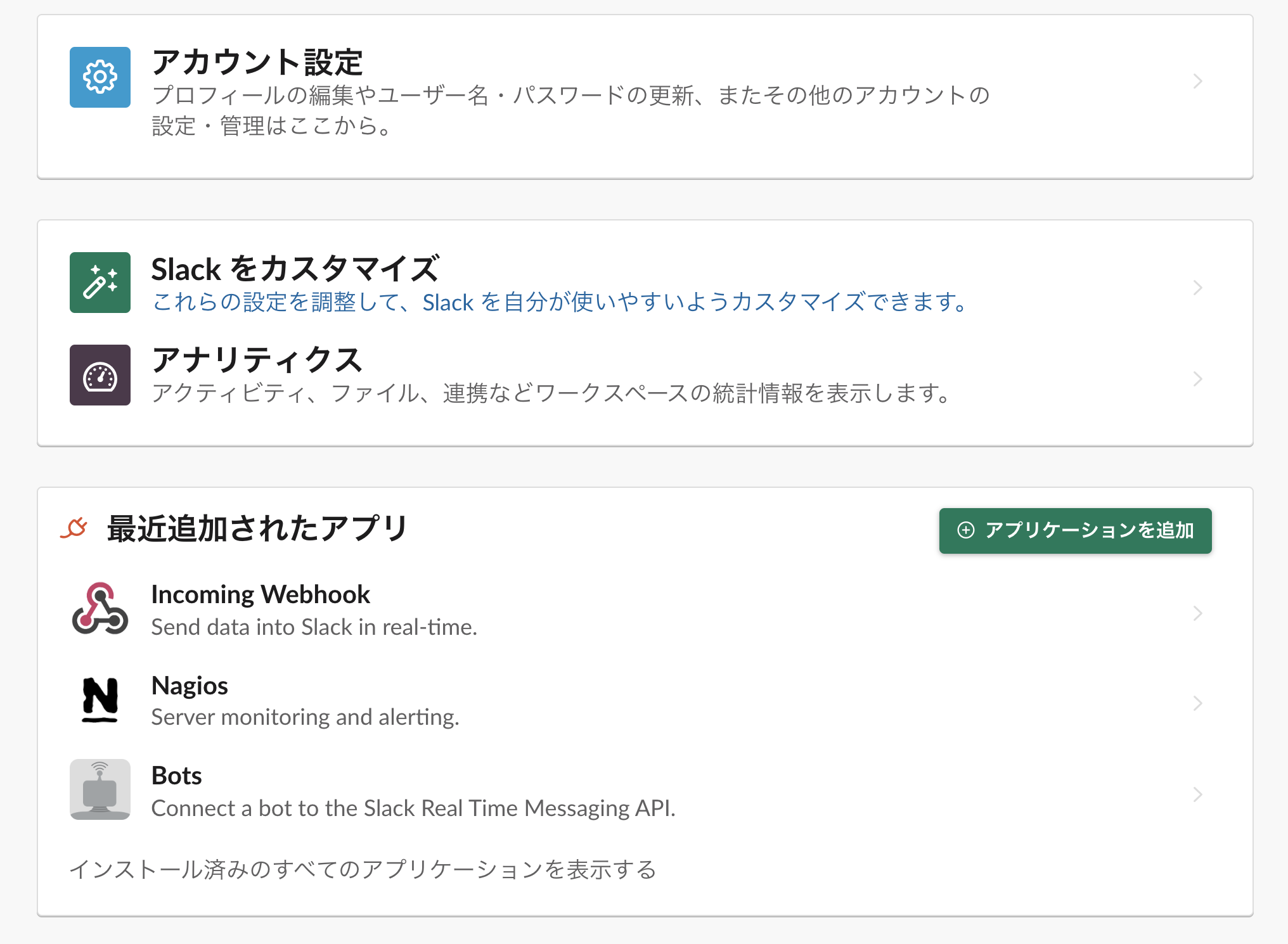Viewport: 1288px width, 944px height.
Task: Click the プロフィールの編集 account description text
Action: pos(571,111)
